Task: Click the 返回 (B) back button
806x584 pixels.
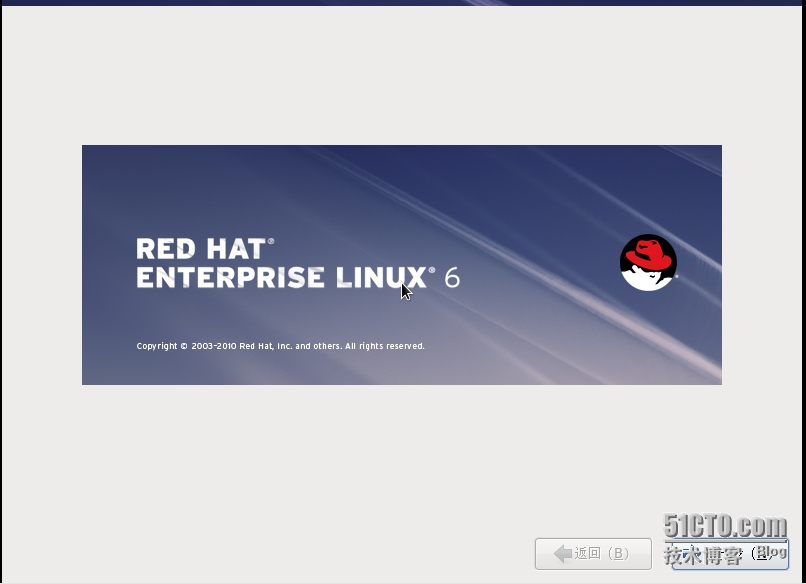Action: tap(593, 554)
